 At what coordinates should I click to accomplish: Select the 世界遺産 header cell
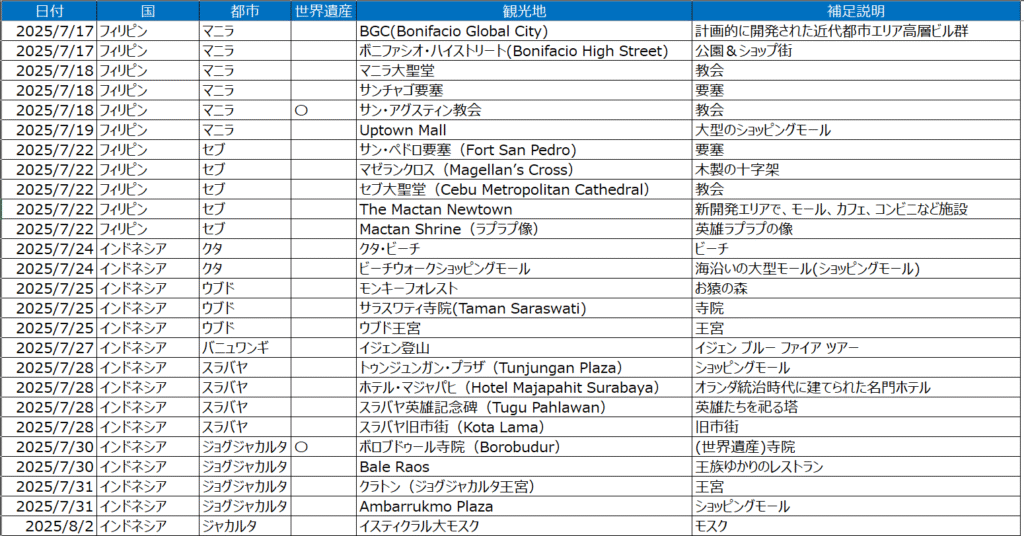pos(323,11)
